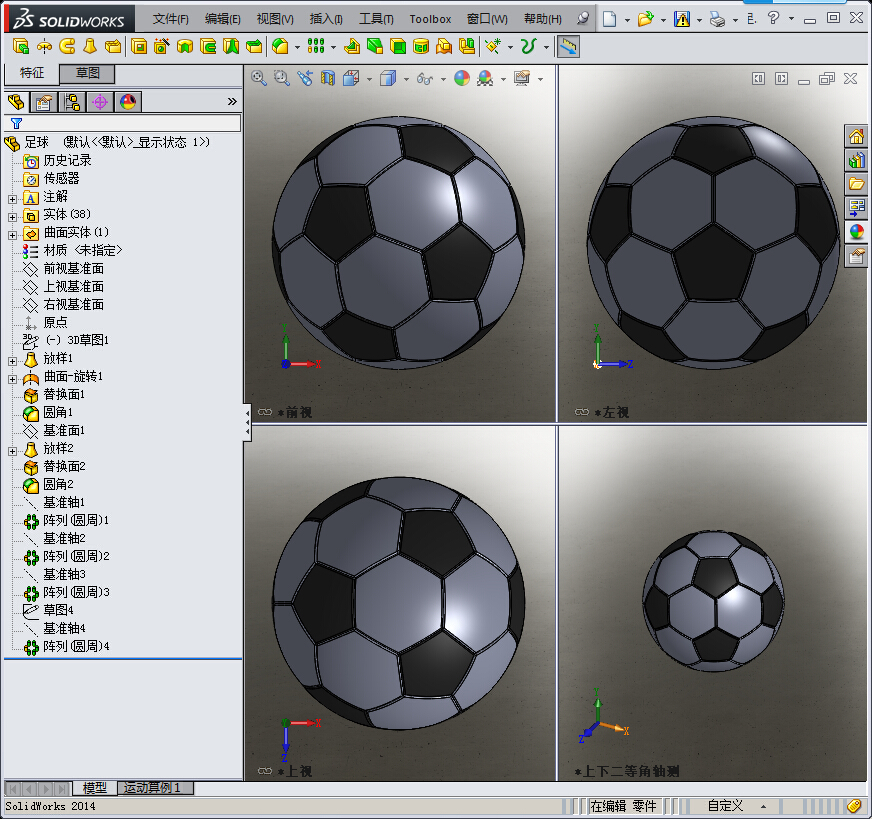Screen dimensions: 872x819
Task: Click the Apply Scene icon
Action: click(x=485, y=78)
